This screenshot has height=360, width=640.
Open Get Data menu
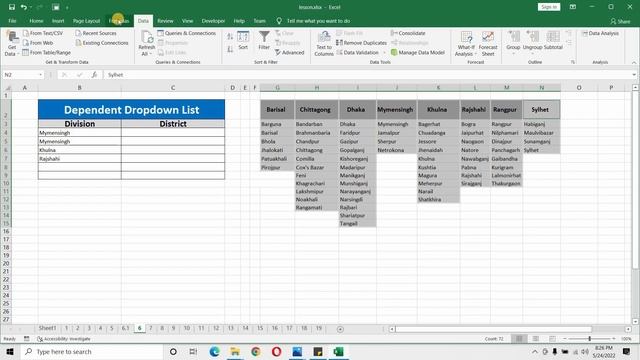11,43
